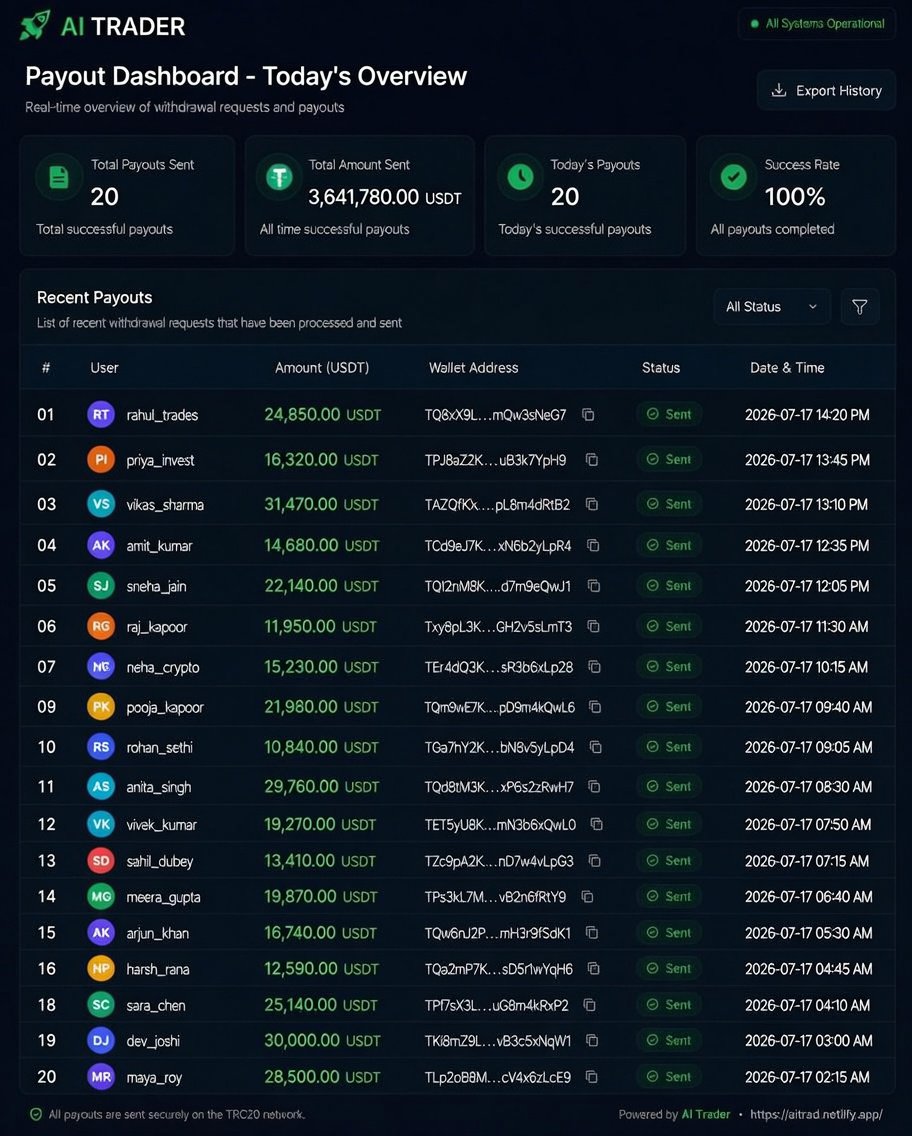Image resolution: width=912 pixels, height=1136 pixels.
Task: Copy amit_kumar wallet address
Action: pos(593,546)
